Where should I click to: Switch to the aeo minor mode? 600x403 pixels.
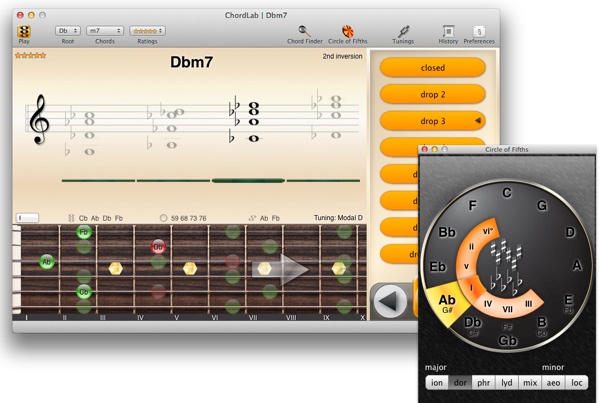(553, 383)
